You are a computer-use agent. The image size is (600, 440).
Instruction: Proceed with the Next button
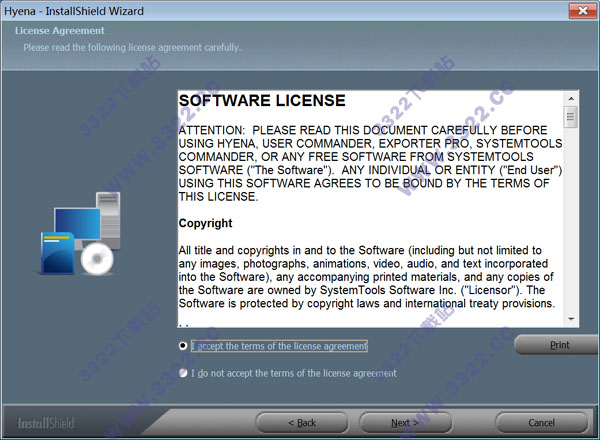pyautogui.click(x=405, y=422)
